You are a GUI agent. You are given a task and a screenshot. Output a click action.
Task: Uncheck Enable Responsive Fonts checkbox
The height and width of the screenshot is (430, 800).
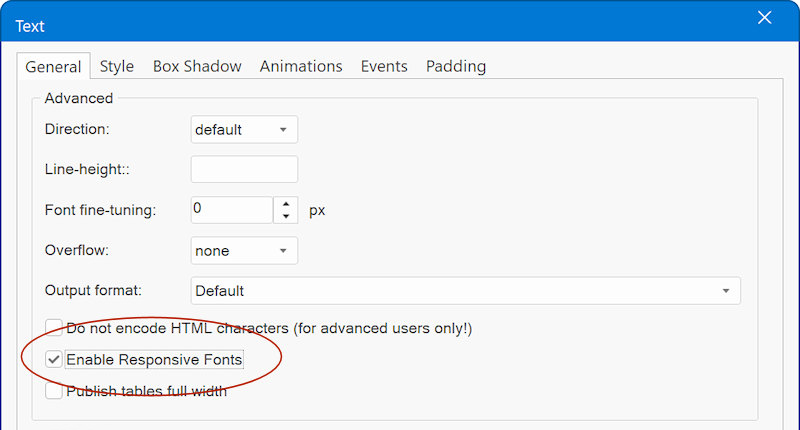(54, 359)
